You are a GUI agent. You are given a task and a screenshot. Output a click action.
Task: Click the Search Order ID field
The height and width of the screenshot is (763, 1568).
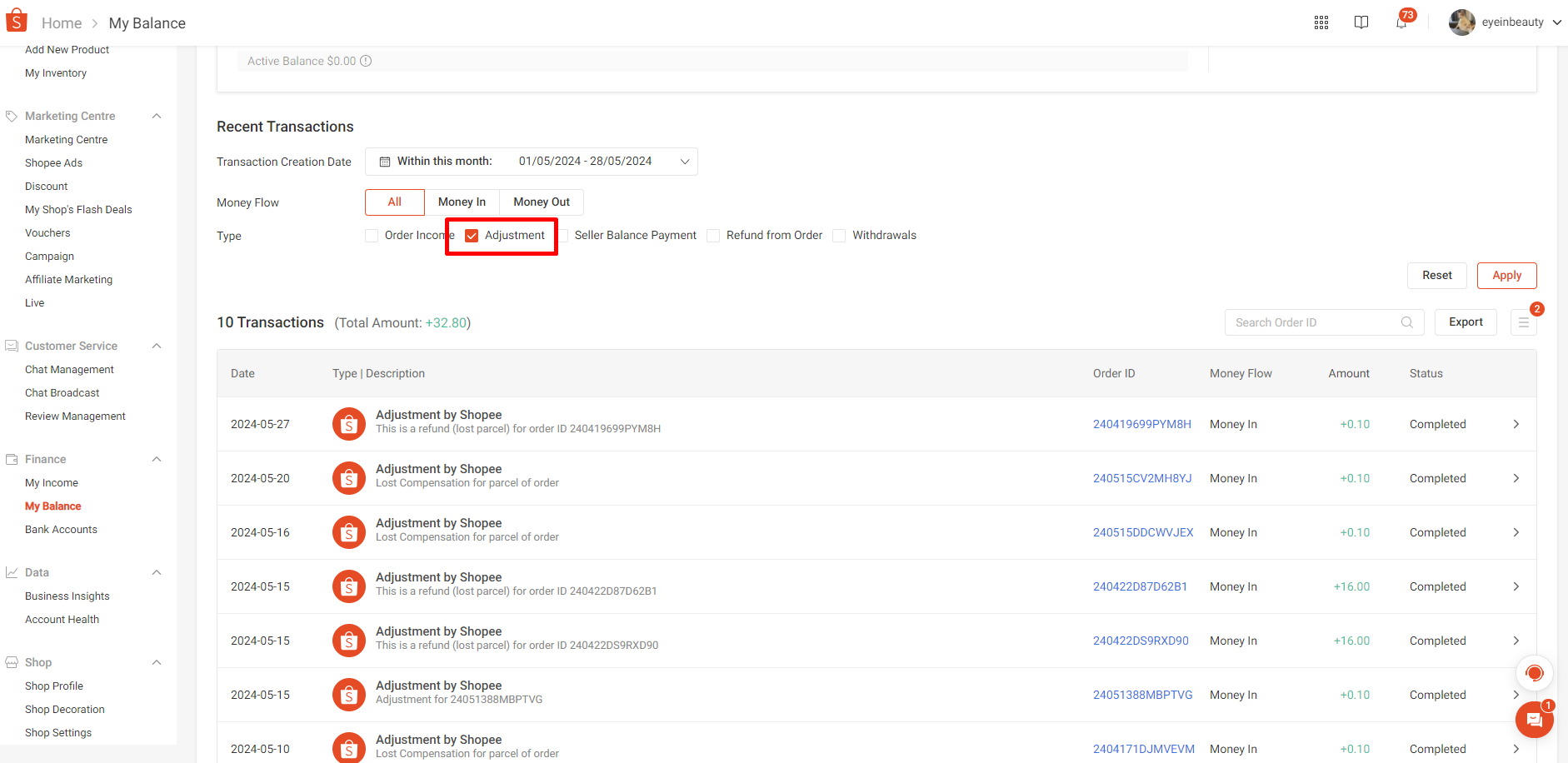(1315, 322)
